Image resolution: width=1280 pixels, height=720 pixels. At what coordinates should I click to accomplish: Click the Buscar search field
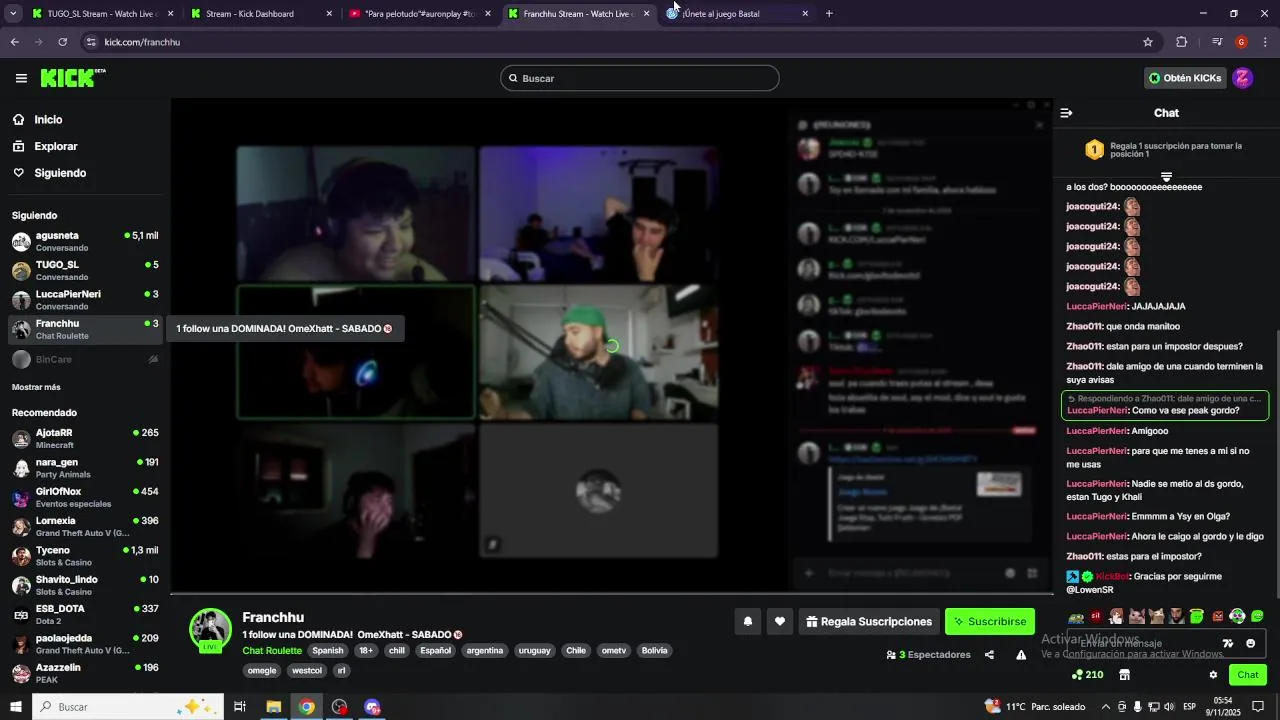(x=640, y=78)
